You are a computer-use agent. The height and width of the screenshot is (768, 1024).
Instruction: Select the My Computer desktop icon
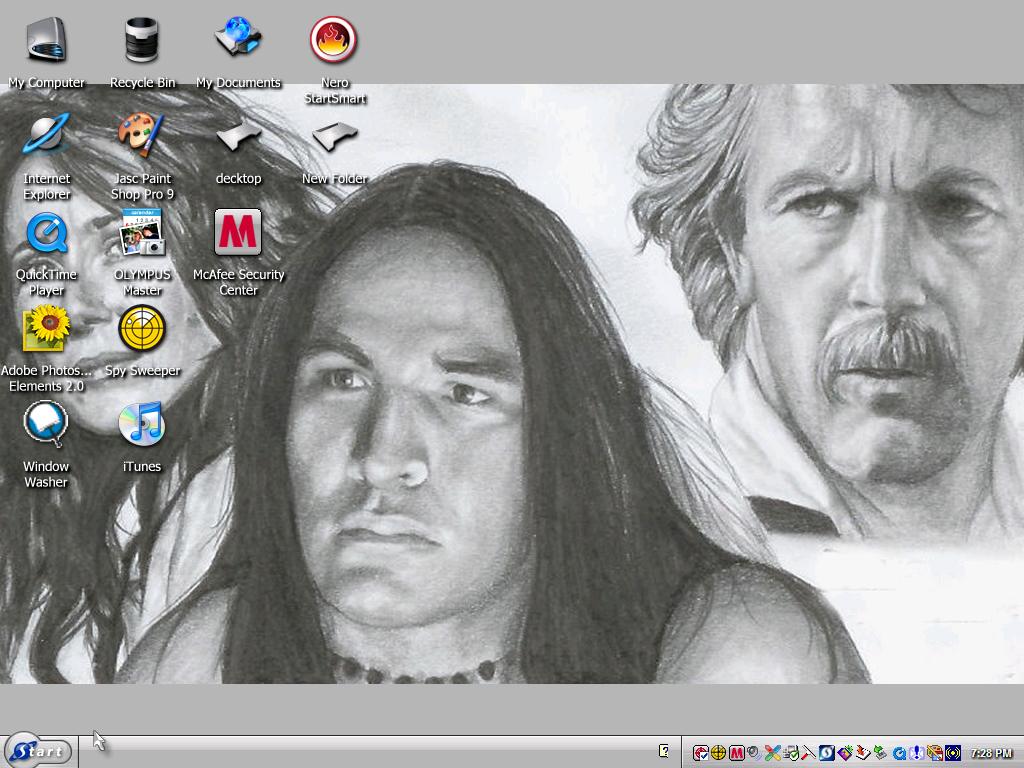coord(46,52)
